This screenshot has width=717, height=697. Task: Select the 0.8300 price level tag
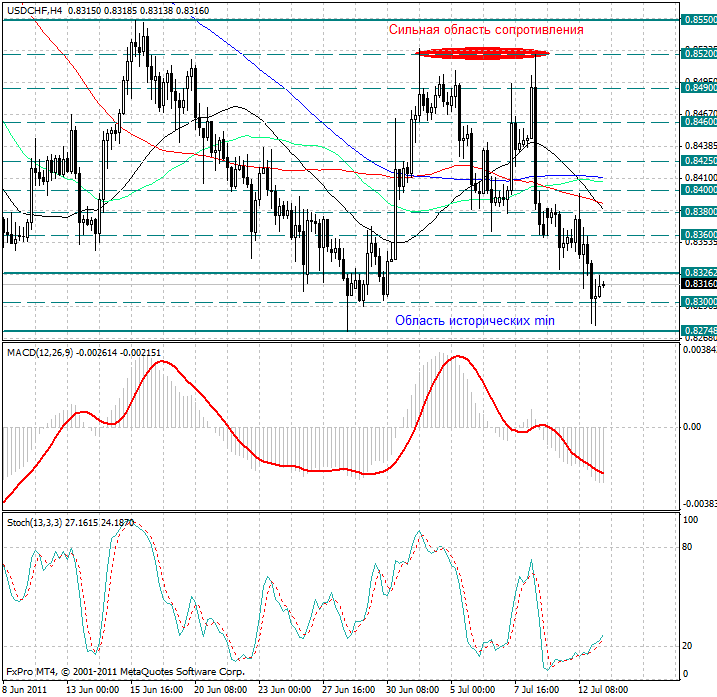698,301
